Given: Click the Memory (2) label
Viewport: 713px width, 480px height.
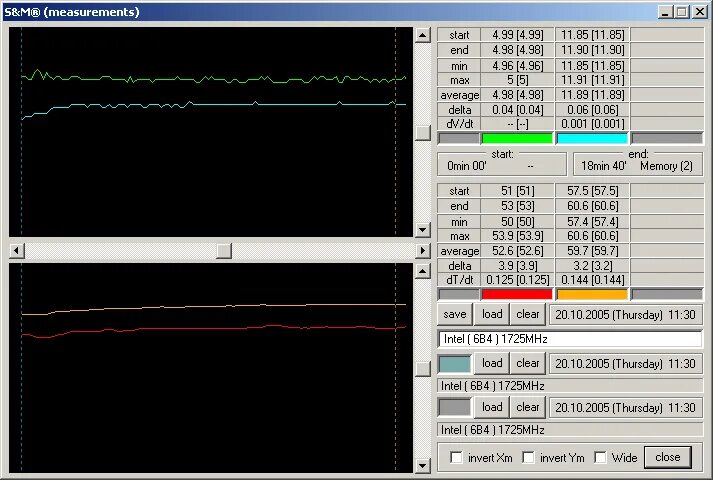Looking at the screenshot, I should [667, 166].
